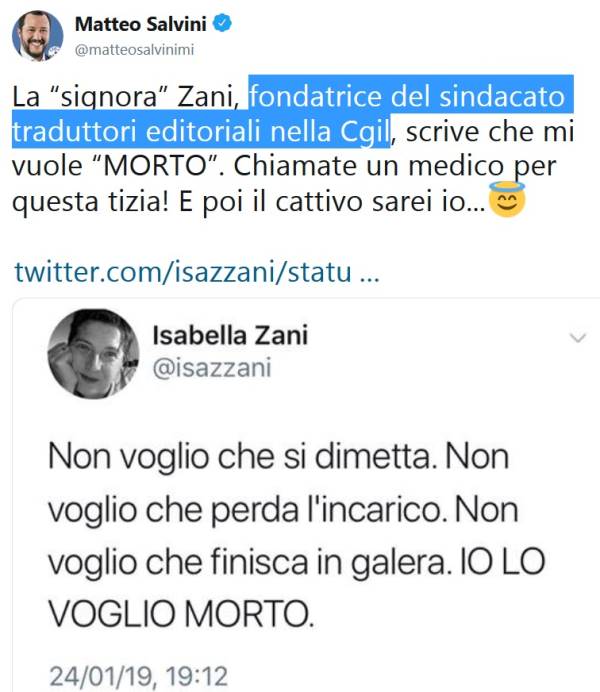Screen dimensions: 600x692
Task: Click Isabella Zani's grayscale avatar
Action: coord(94,354)
